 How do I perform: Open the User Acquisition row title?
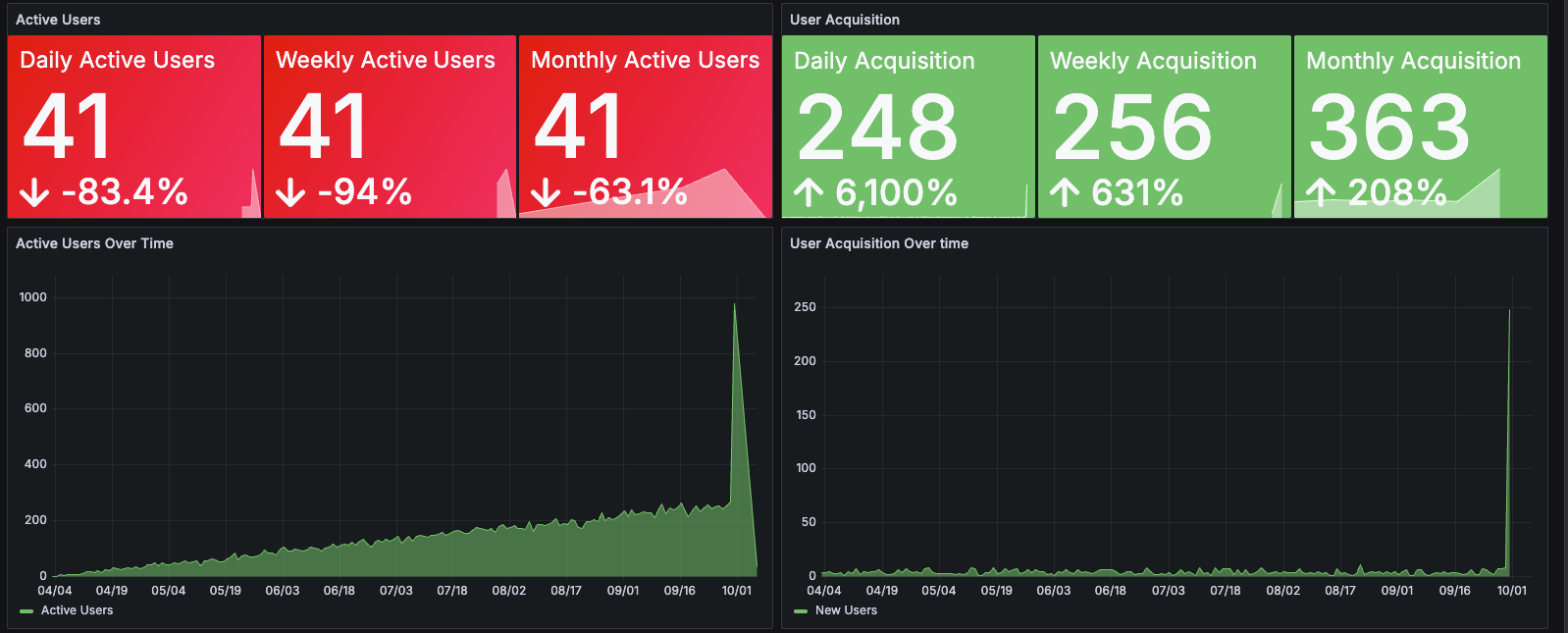tap(845, 20)
